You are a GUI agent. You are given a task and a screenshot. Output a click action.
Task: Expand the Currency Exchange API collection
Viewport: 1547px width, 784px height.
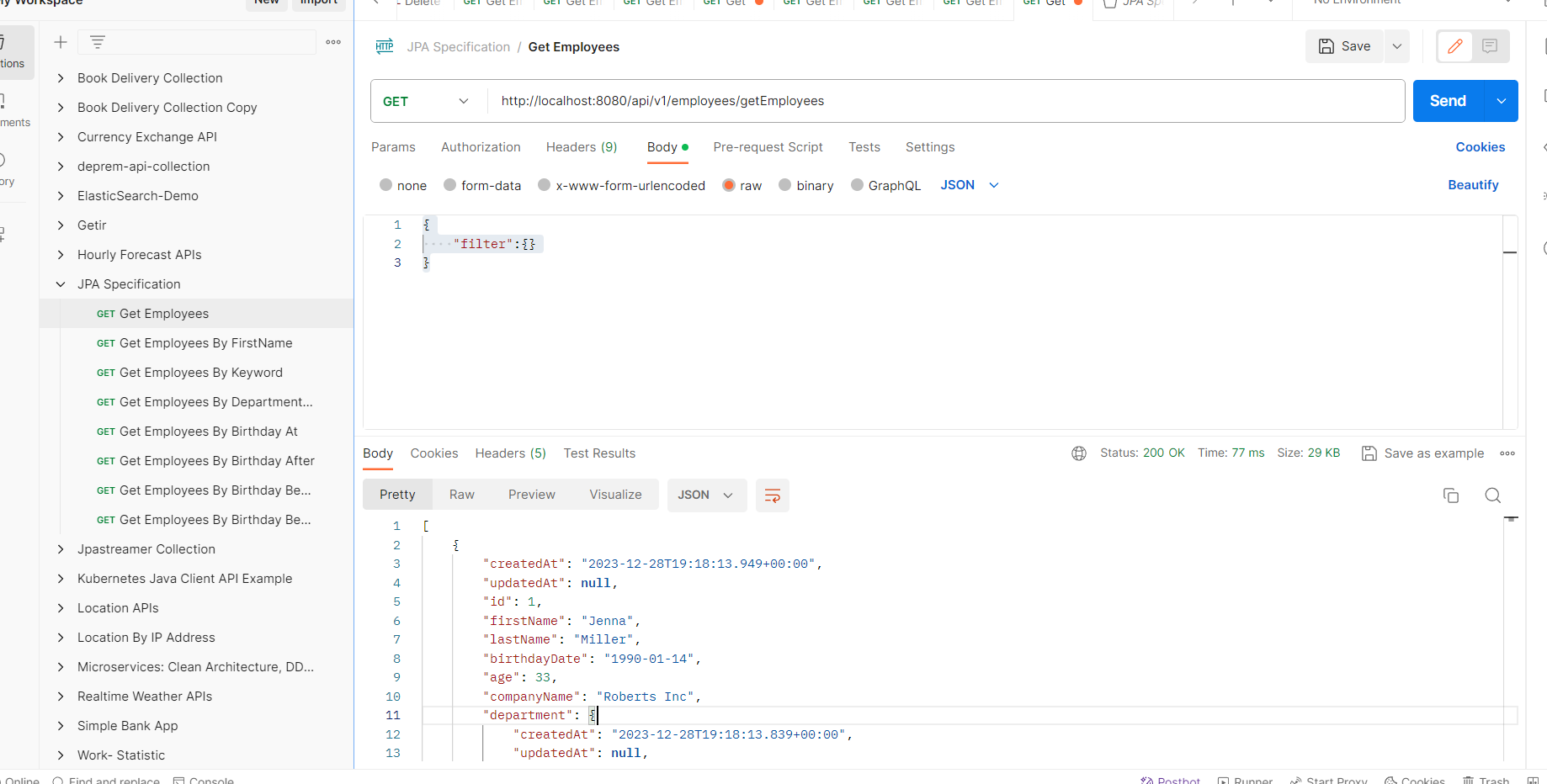(61, 137)
